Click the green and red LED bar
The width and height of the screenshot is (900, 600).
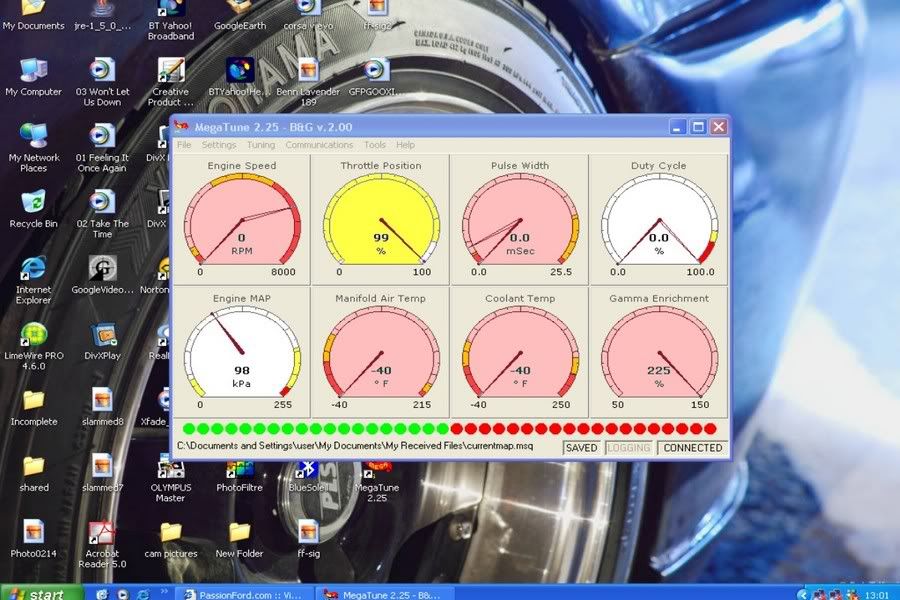coord(449,428)
